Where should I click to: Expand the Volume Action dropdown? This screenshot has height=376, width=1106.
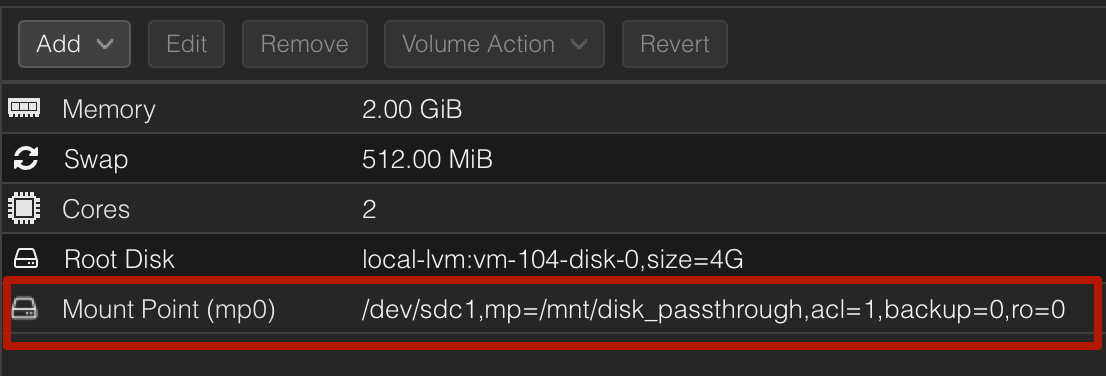[494, 44]
